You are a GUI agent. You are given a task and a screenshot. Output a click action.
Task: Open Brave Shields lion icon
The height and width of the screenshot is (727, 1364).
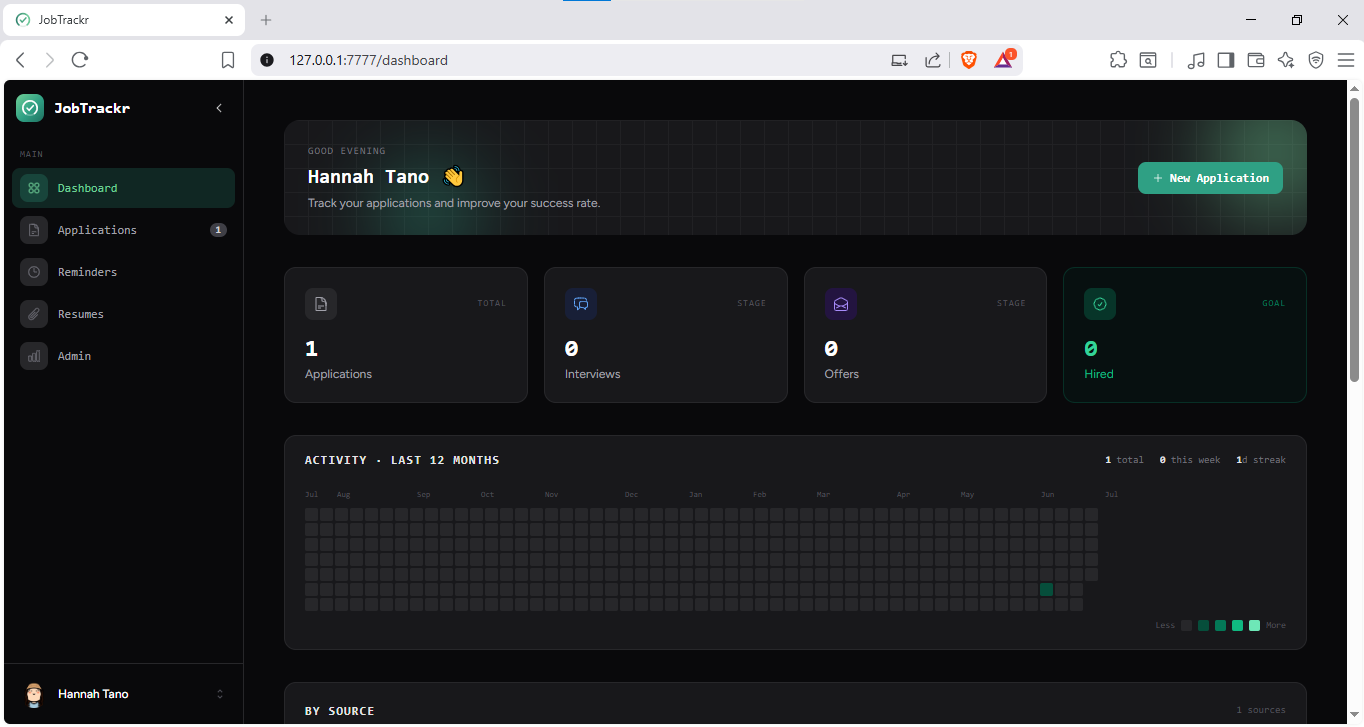pyautogui.click(x=969, y=60)
